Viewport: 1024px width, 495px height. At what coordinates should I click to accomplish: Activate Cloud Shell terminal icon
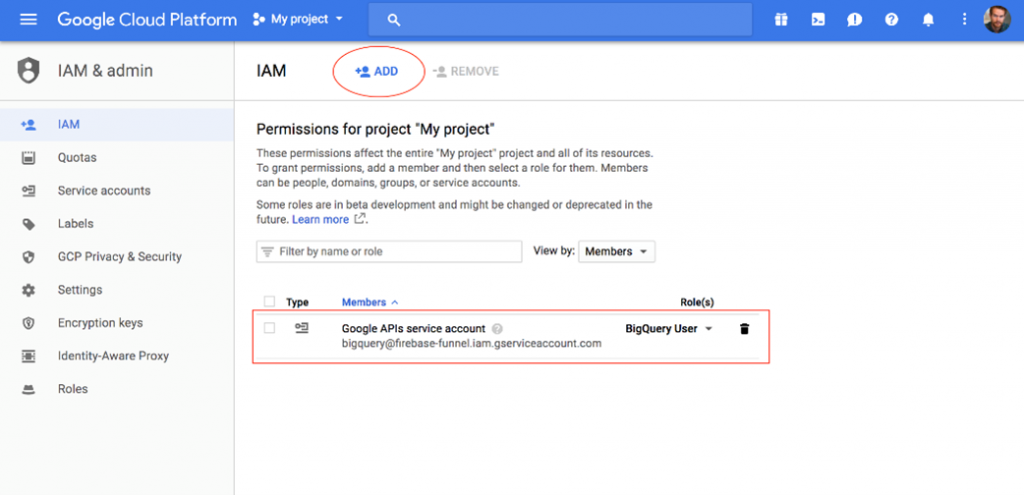click(x=818, y=20)
